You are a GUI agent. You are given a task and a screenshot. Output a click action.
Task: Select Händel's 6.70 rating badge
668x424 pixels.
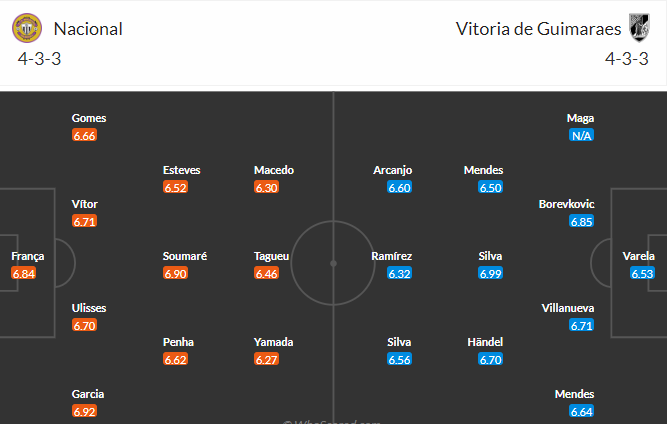490,360
